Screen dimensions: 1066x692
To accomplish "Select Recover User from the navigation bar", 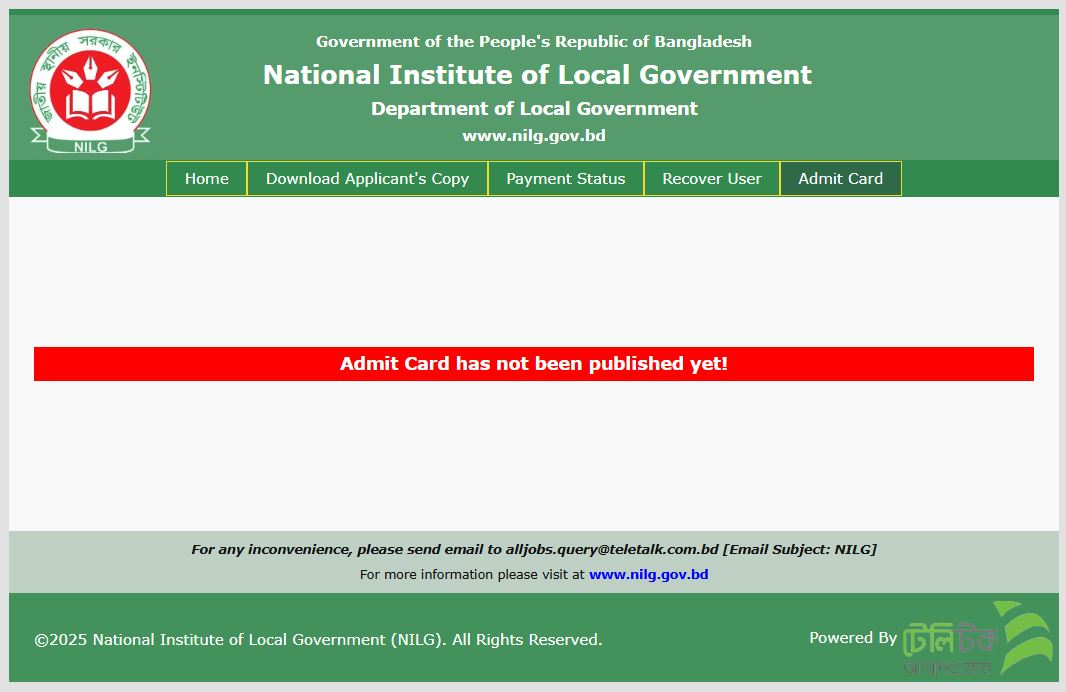I will tap(711, 178).
